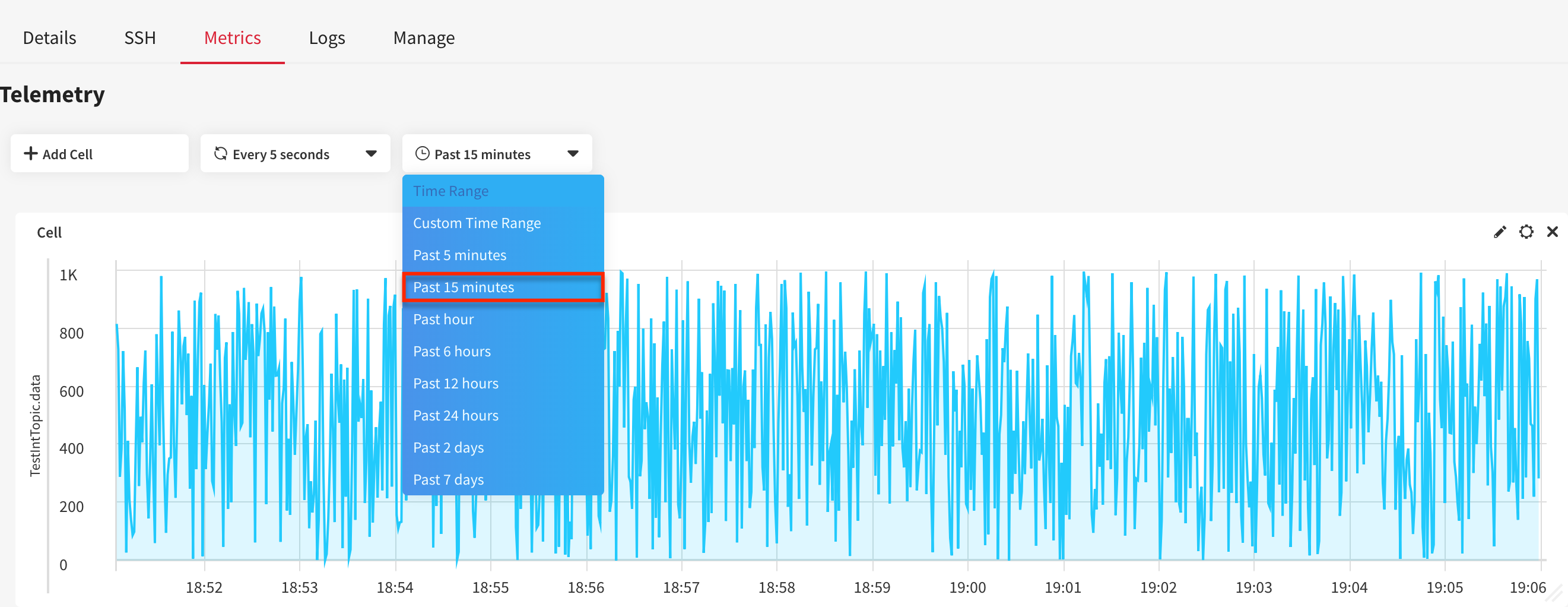1568x607 pixels.
Task: Expand the Every 5 seconds dropdown arrow
Action: pyautogui.click(x=371, y=154)
